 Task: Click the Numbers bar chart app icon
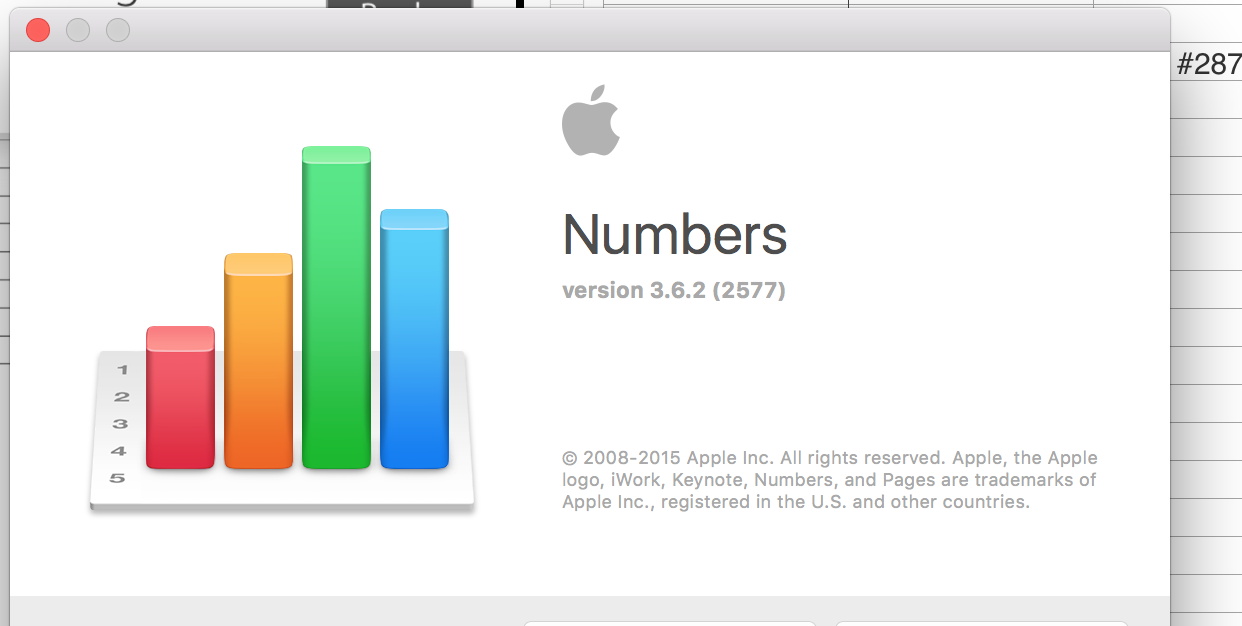pyautogui.click(x=281, y=330)
